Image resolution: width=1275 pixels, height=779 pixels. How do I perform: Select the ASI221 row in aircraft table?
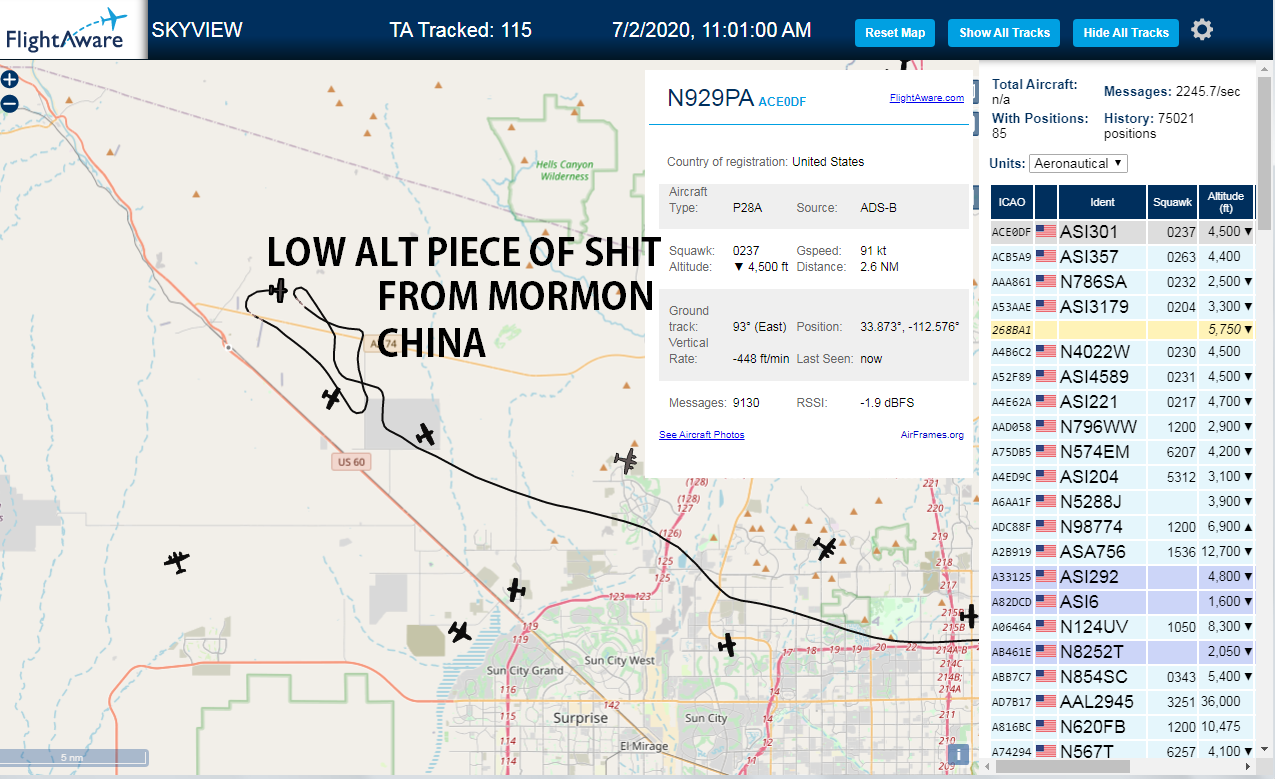(x=1122, y=402)
